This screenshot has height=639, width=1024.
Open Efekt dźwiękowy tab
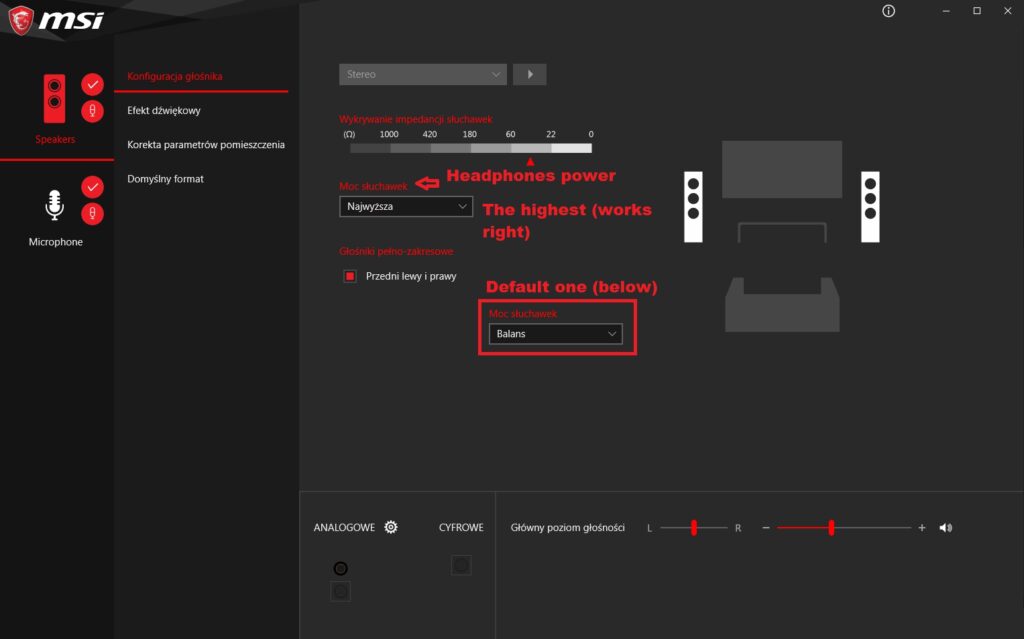[x=164, y=110]
